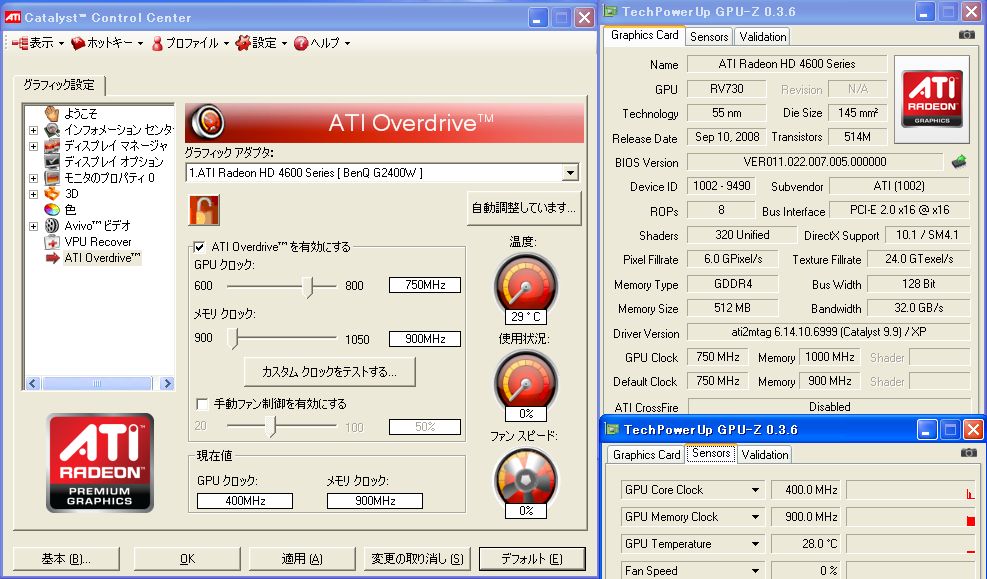Viewport: 987px width, 579px height.
Task: Click GPU-Z Sensors window title icon
Action: click(612, 429)
